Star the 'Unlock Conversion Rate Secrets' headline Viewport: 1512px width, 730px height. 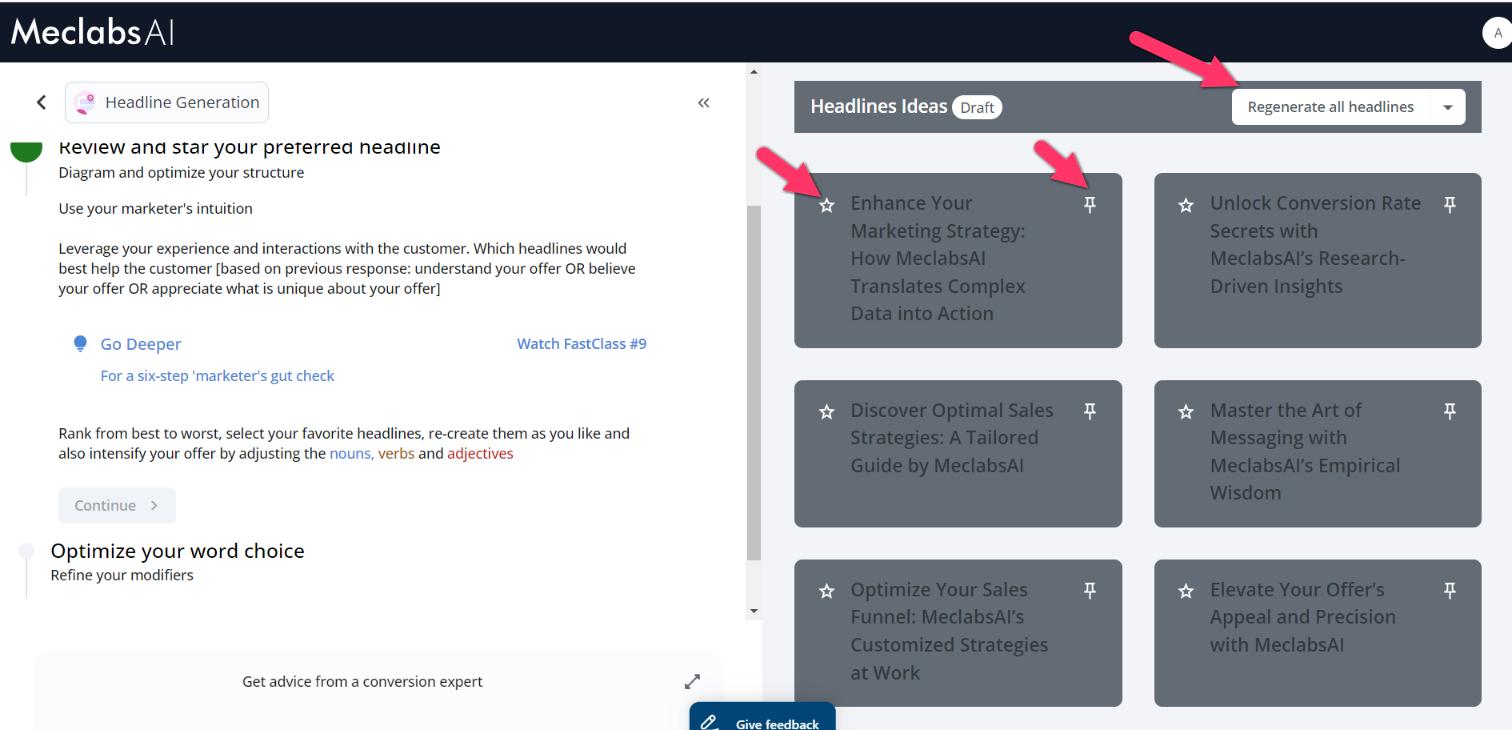click(x=1186, y=205)
